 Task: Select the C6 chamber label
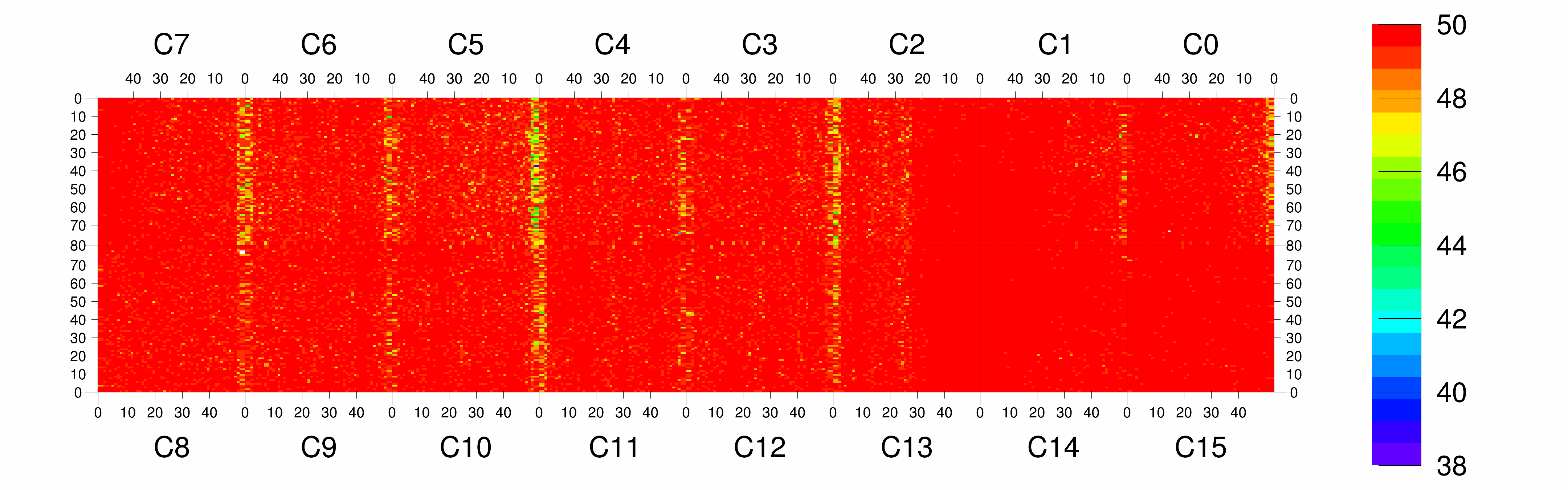[x=318, y=44]
